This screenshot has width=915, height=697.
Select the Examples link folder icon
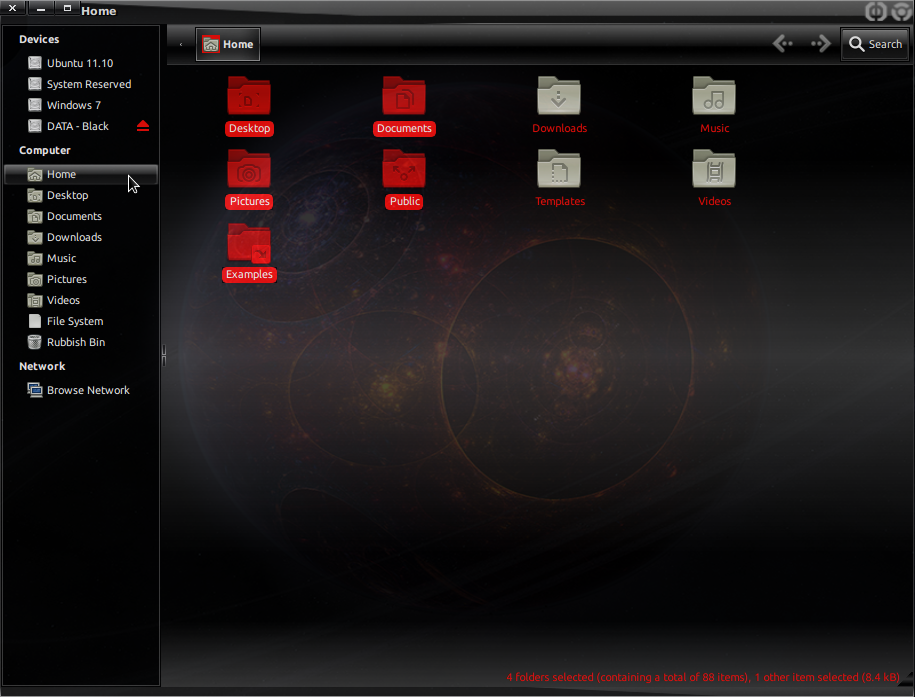[x=249, y=242]
